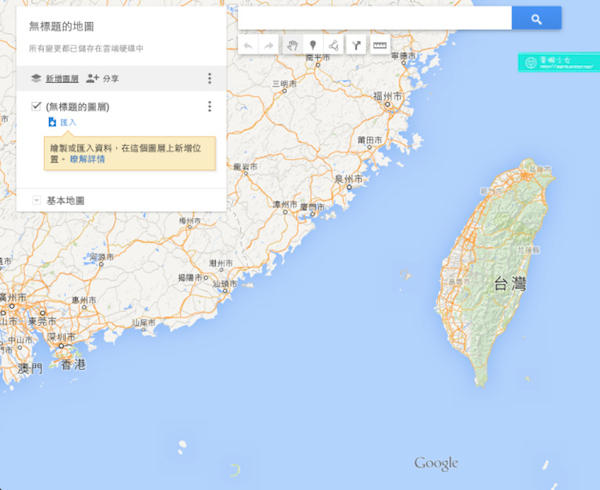Click the 分享 share people icon

pyautogui.click(x=93, y=78)
